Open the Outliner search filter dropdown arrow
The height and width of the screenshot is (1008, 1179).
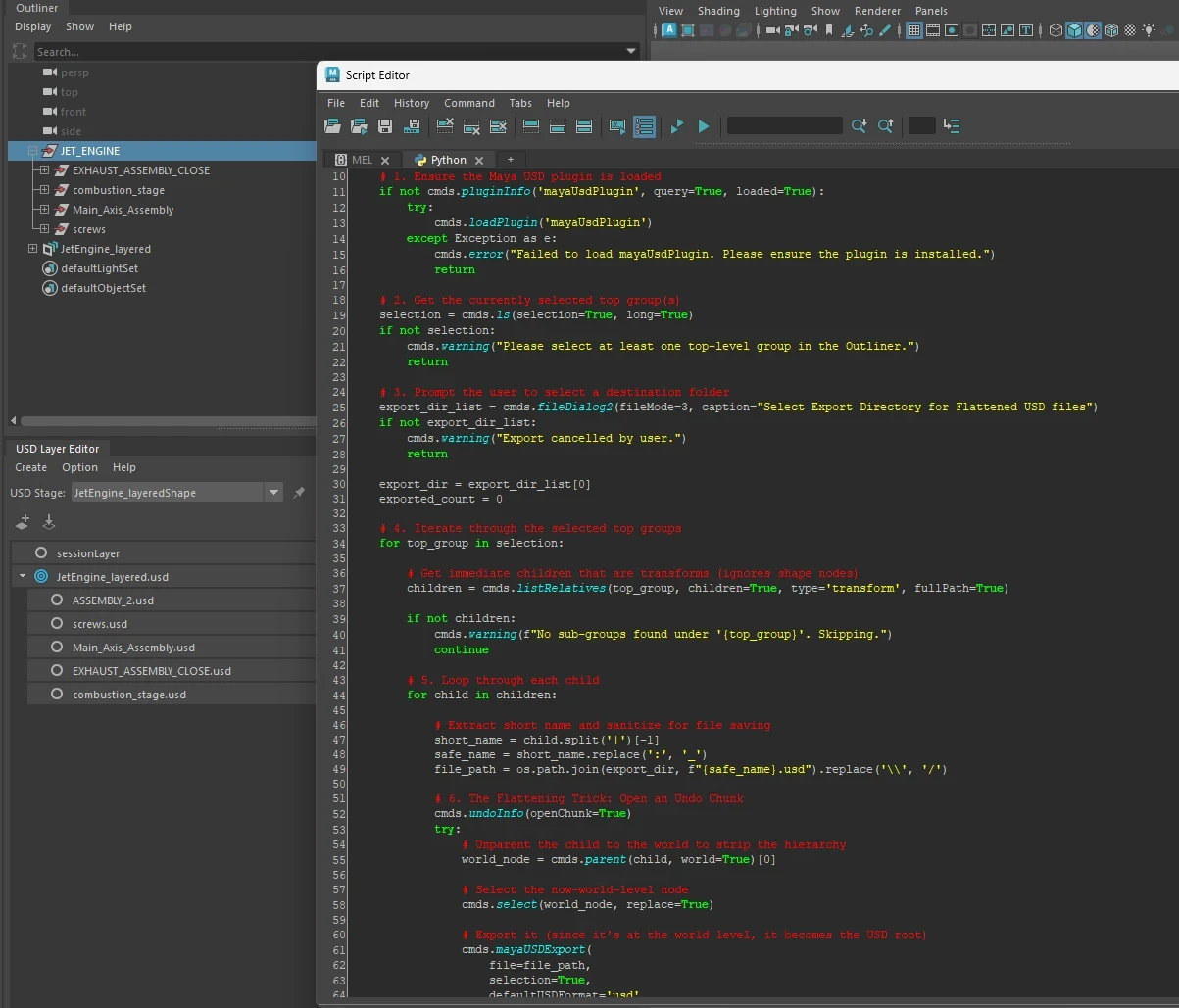[x=630, y=51]
